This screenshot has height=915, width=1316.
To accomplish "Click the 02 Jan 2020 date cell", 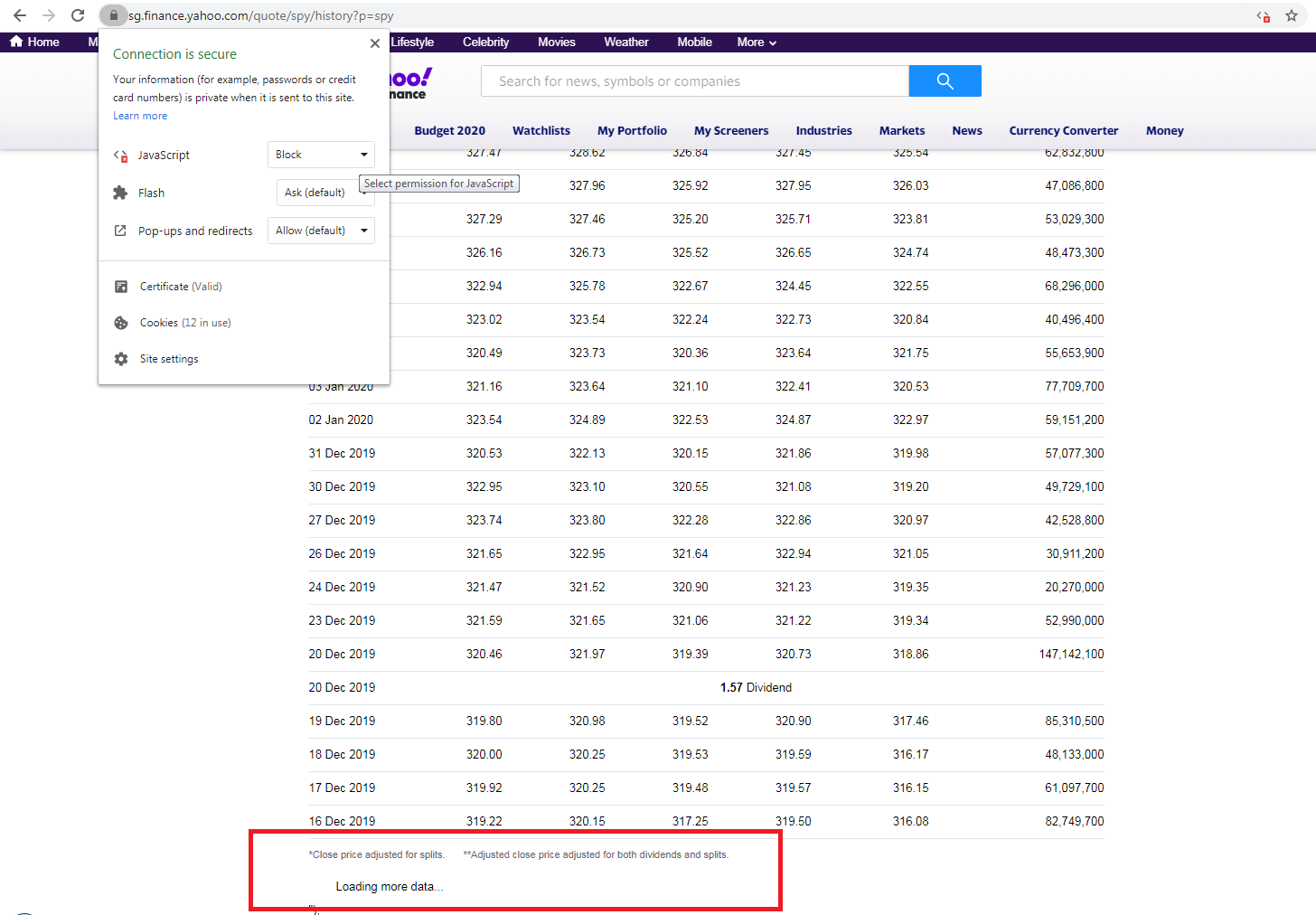I will click(341, 420).
